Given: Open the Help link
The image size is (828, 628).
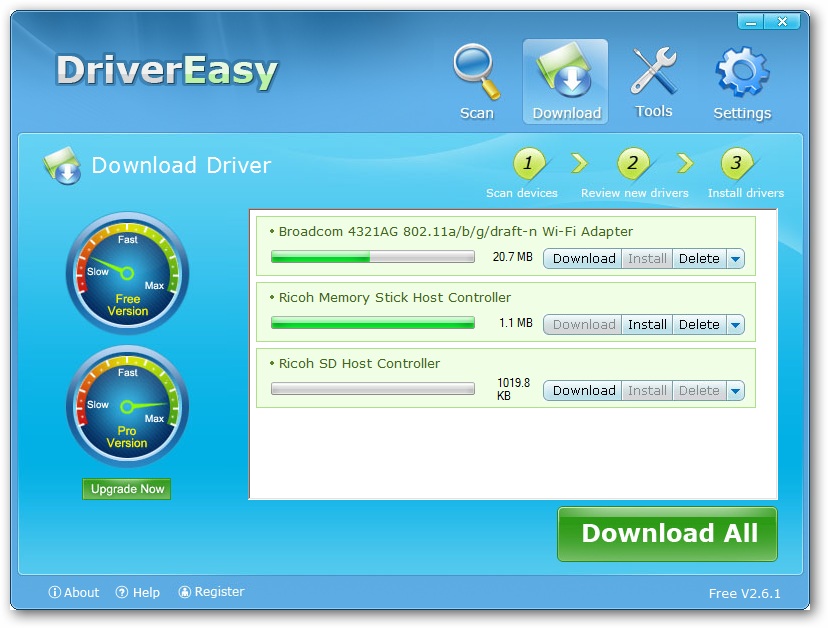Looking at the screenshot, I should (146, 593).
